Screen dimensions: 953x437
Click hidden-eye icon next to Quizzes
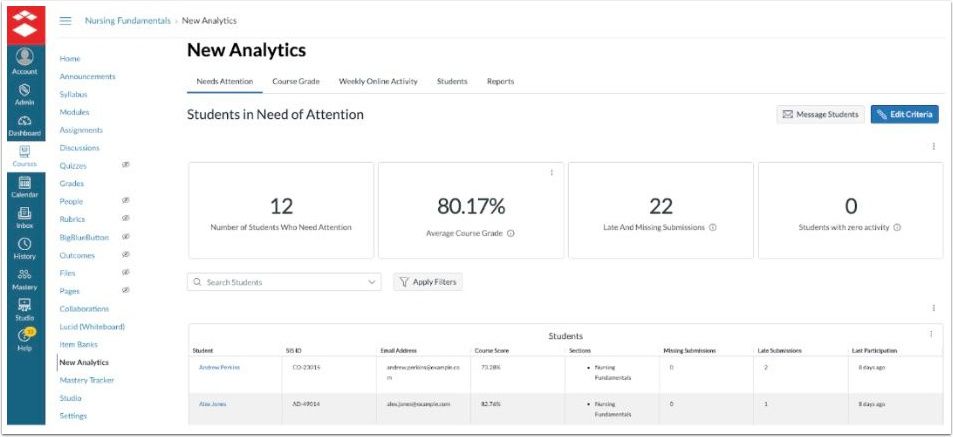click(125, 166)
